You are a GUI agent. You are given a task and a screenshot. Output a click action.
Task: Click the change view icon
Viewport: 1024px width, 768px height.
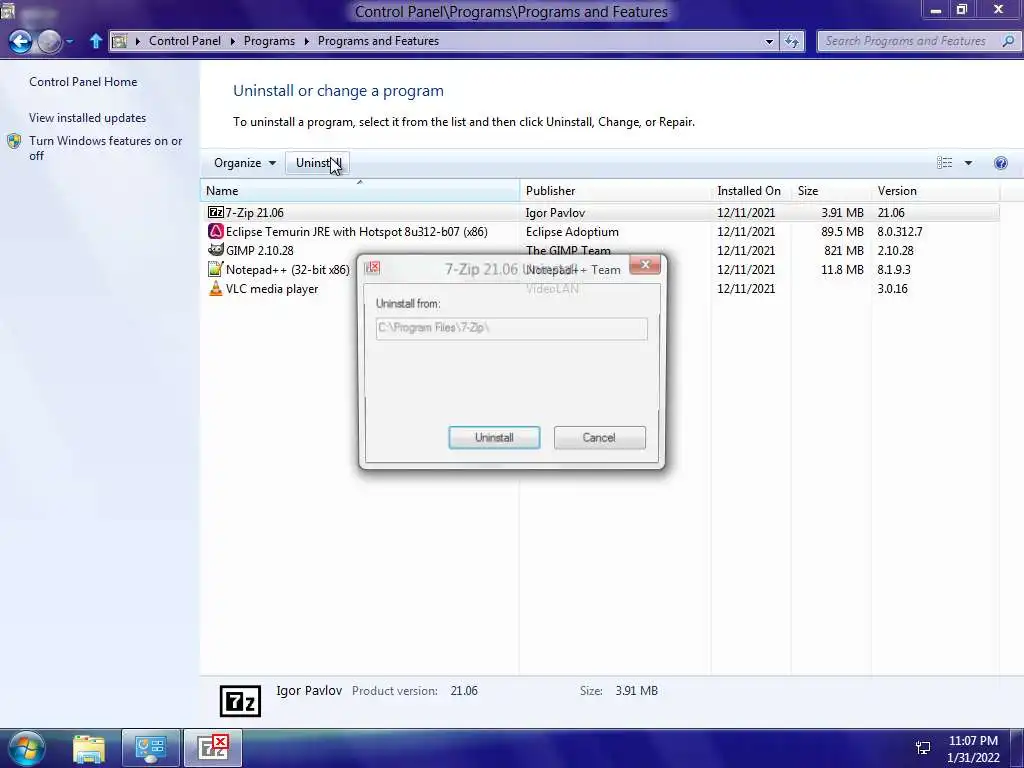944,163
